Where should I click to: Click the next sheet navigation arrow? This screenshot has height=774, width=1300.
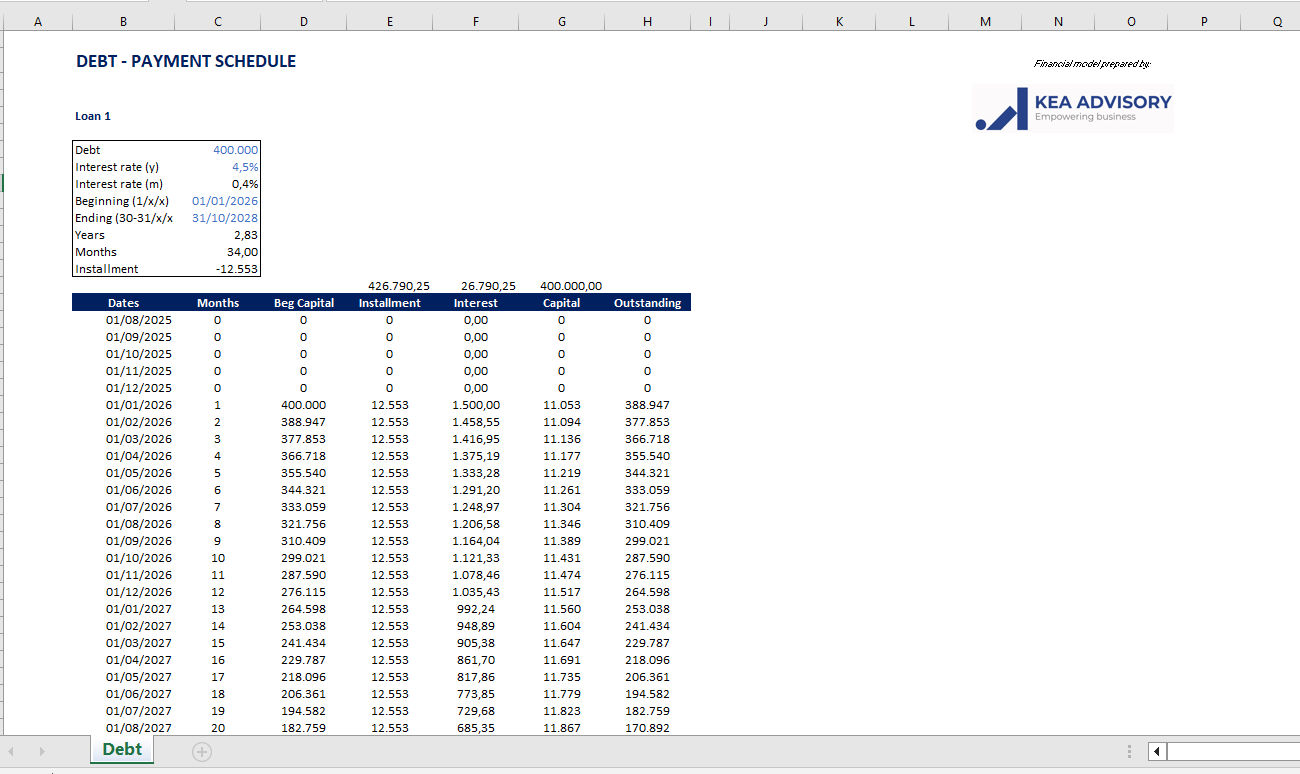(x=41, y=751)
